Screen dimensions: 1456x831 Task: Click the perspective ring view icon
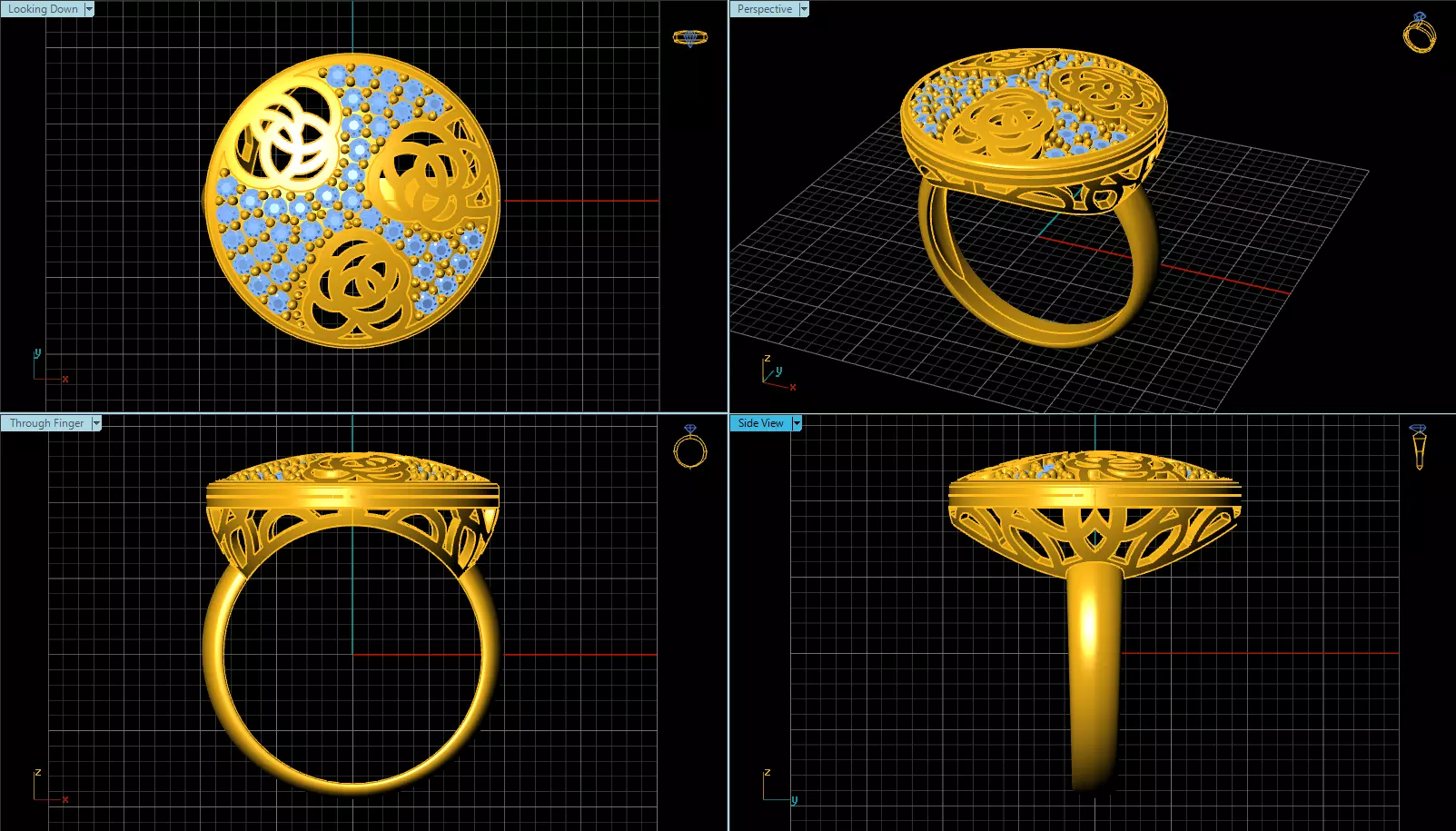1420,34
